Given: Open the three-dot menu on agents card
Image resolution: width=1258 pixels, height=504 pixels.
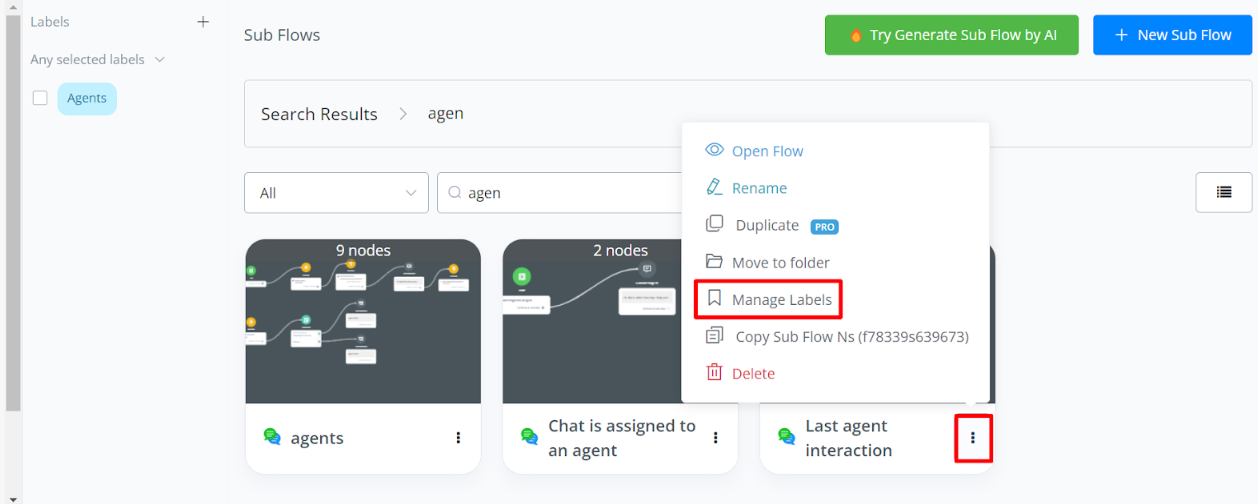Looking at the screenshot, I should pyautogui.click(x=458, y=437).
